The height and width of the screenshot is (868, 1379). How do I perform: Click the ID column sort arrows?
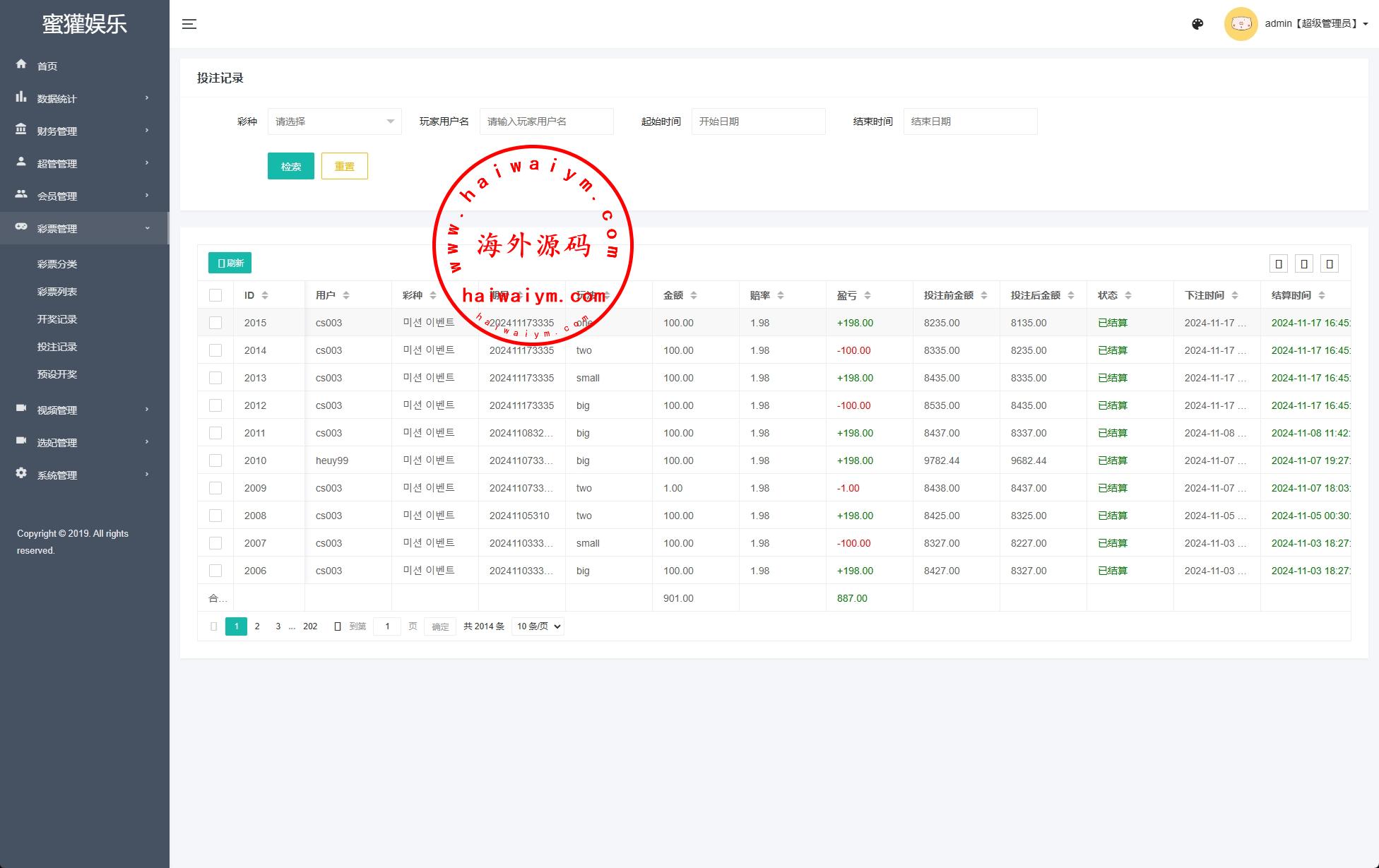tap(265, 295)
